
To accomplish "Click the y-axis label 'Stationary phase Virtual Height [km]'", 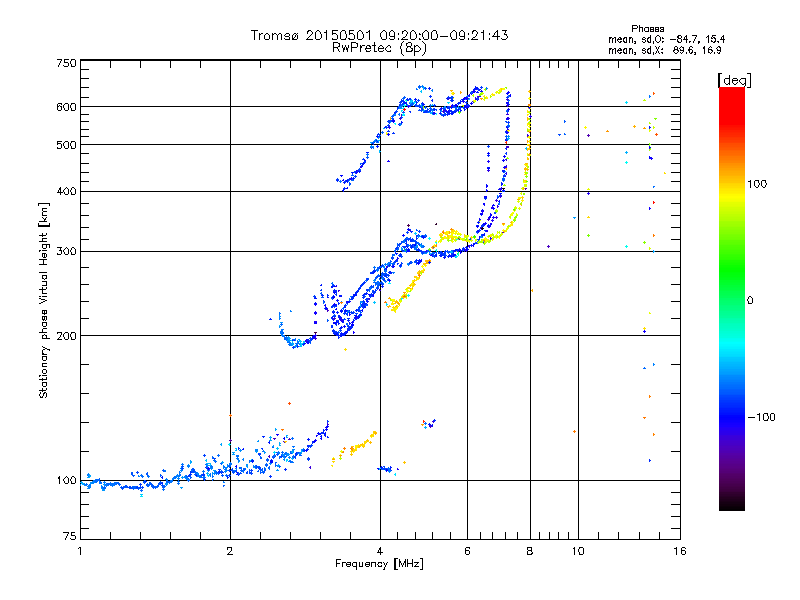I will coord(43,300).
